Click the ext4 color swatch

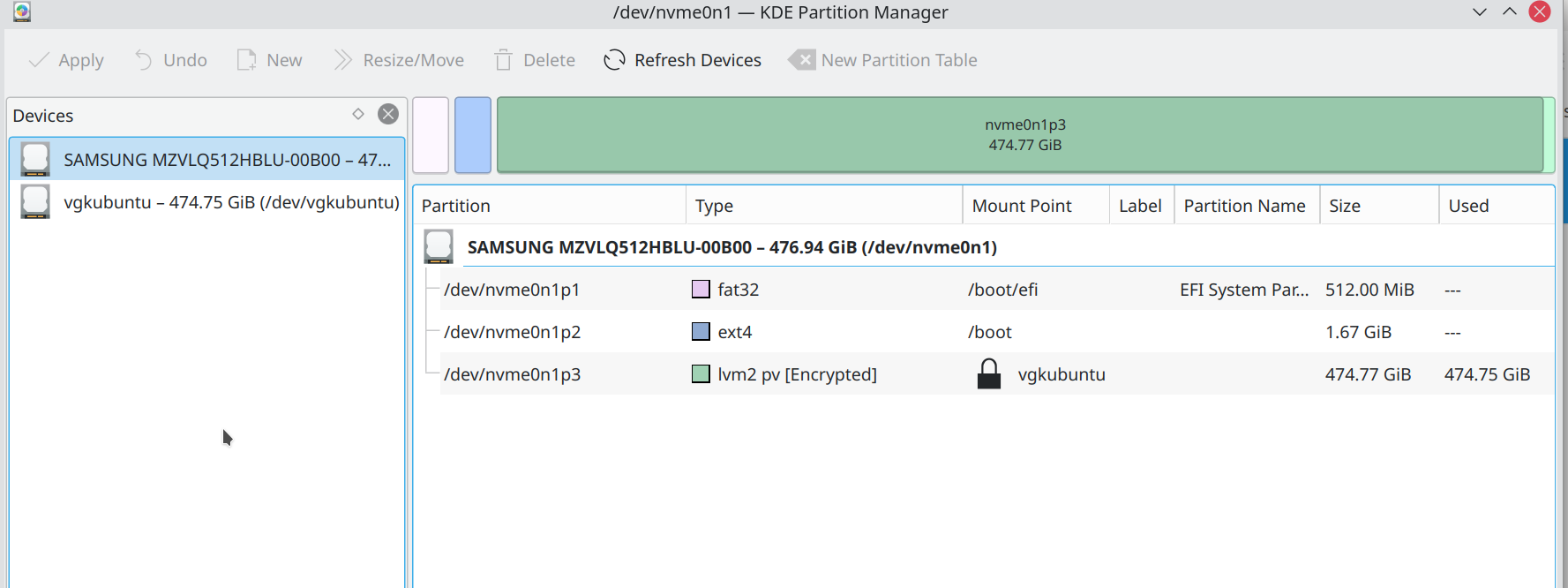tap(701, 331)
